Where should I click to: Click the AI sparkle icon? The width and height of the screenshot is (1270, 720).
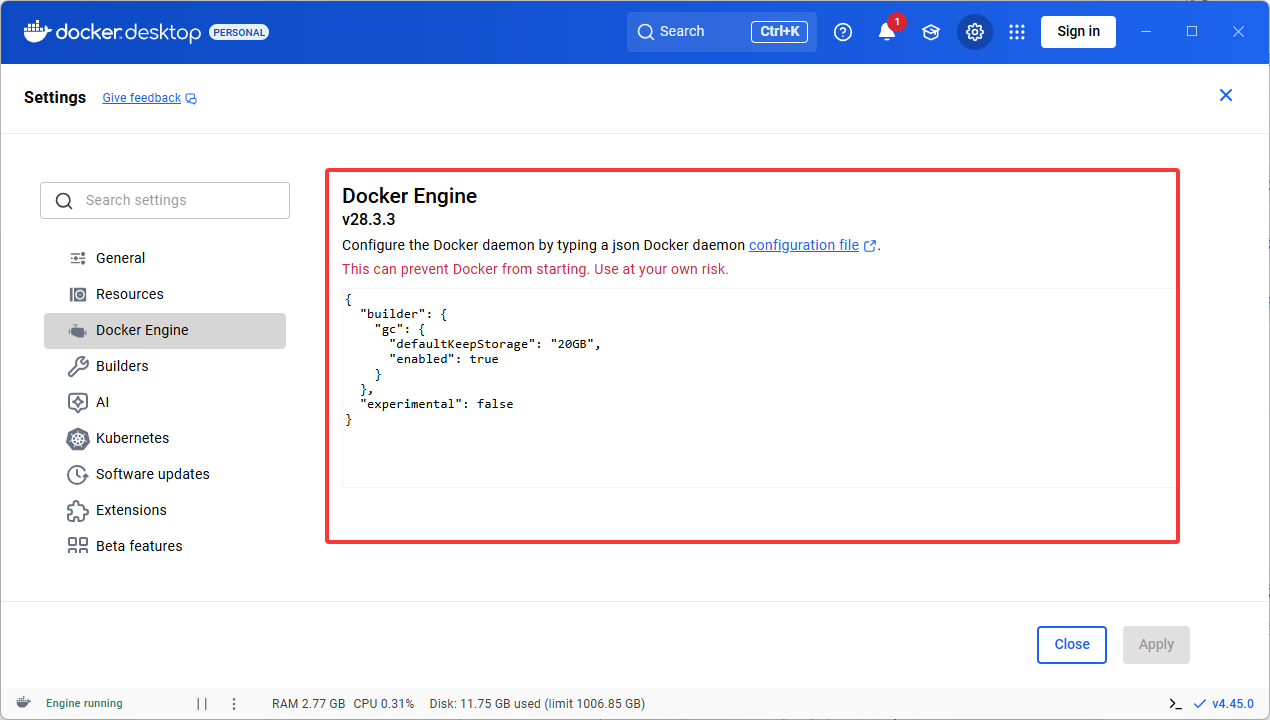(78, 402)
